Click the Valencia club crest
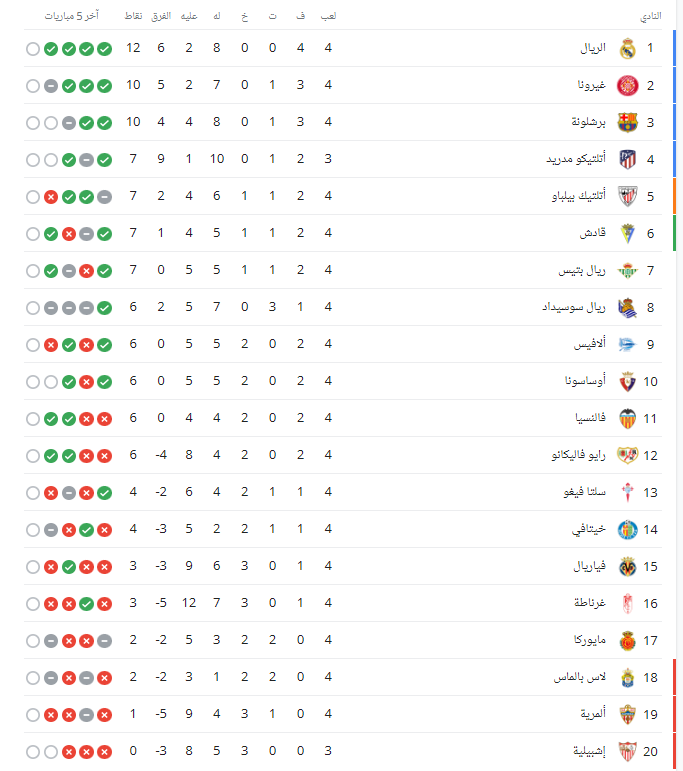The width and height of the screenshot is (683, 771). coord(627,418)
